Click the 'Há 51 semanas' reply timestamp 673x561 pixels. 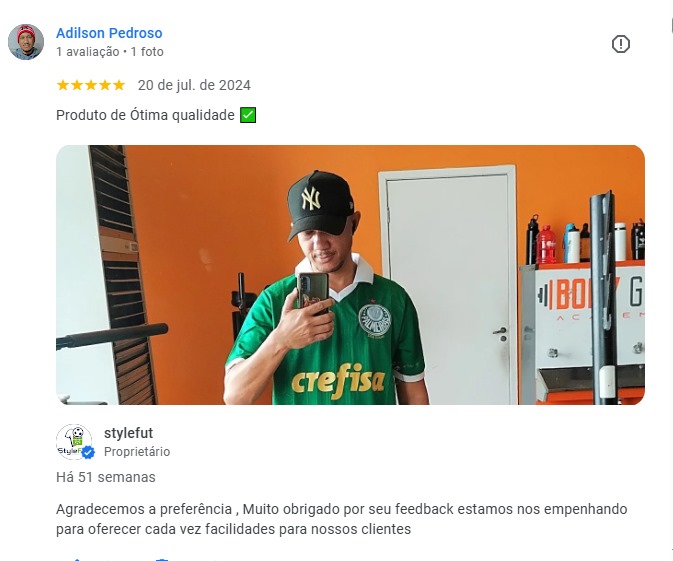[106, 477]
